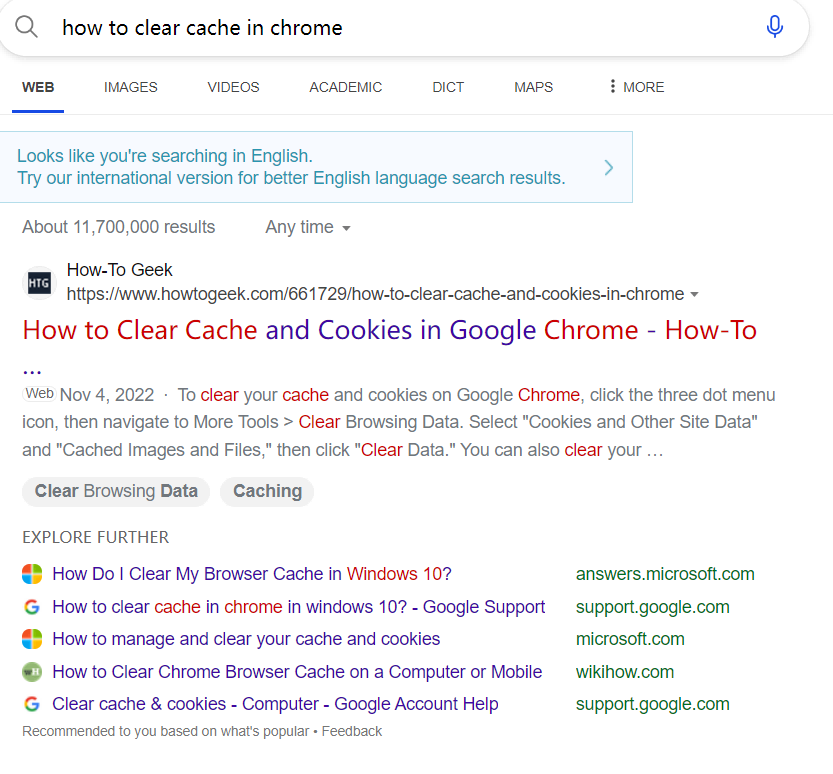
Task: Click the chevron arrow on international version banner
Action: [x=609, y=168]
